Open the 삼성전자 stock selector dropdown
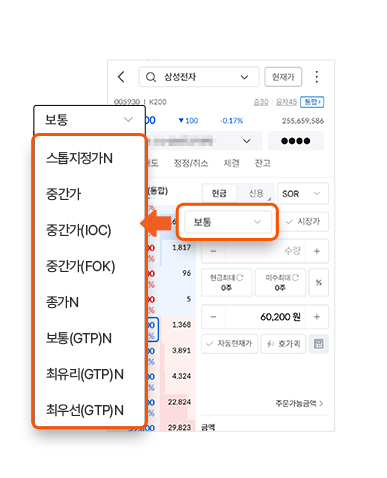The image size is (387, 478). 199,77
